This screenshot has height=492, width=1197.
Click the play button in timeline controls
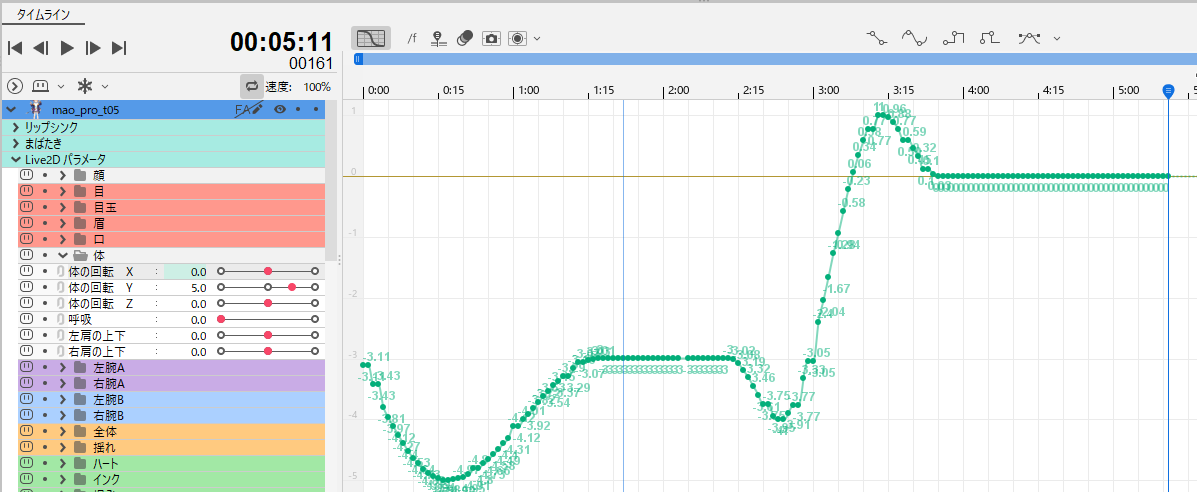[x=67, y=47]
